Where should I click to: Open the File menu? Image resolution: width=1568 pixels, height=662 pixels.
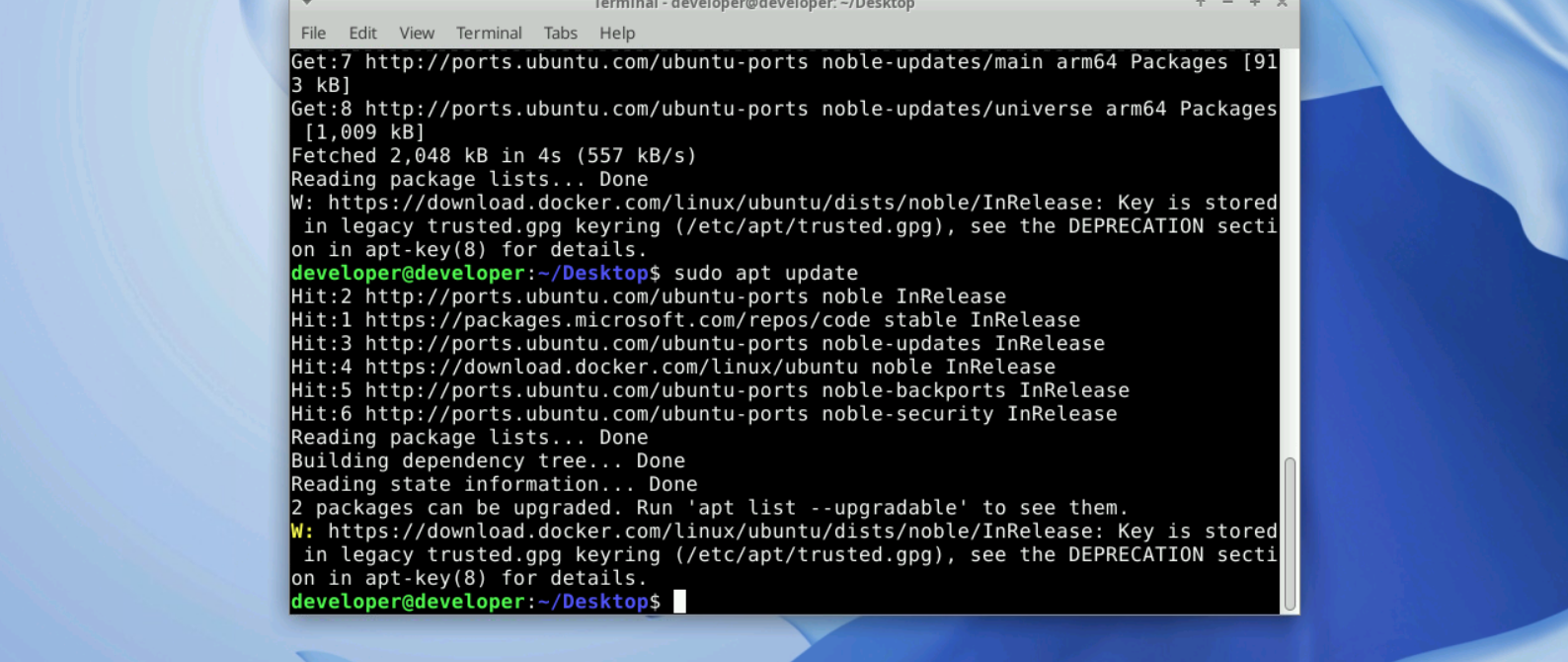click(x=313, y=33)
